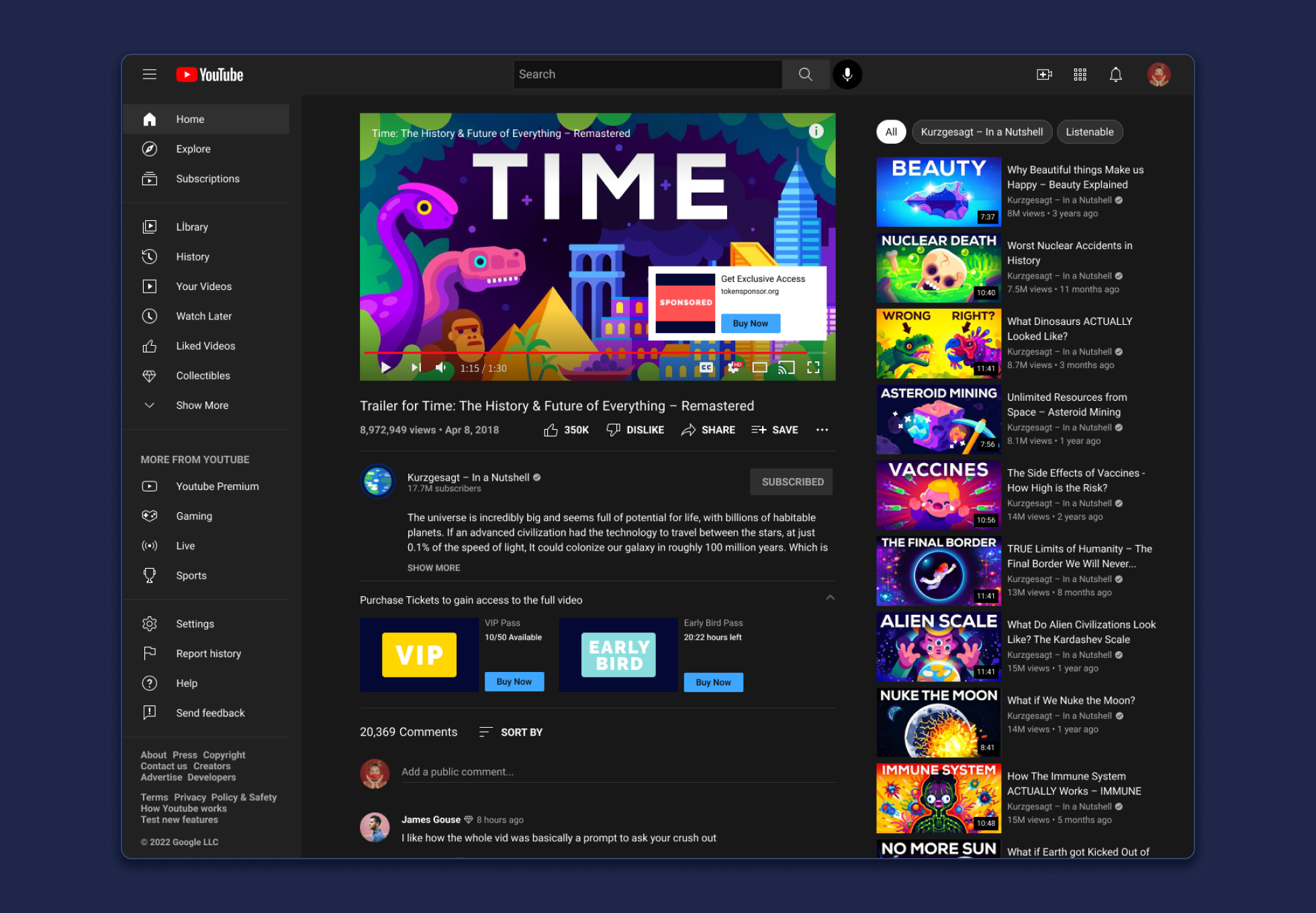Expand sidebar with Show More
1316x913 pixels.
coord(206,405)
